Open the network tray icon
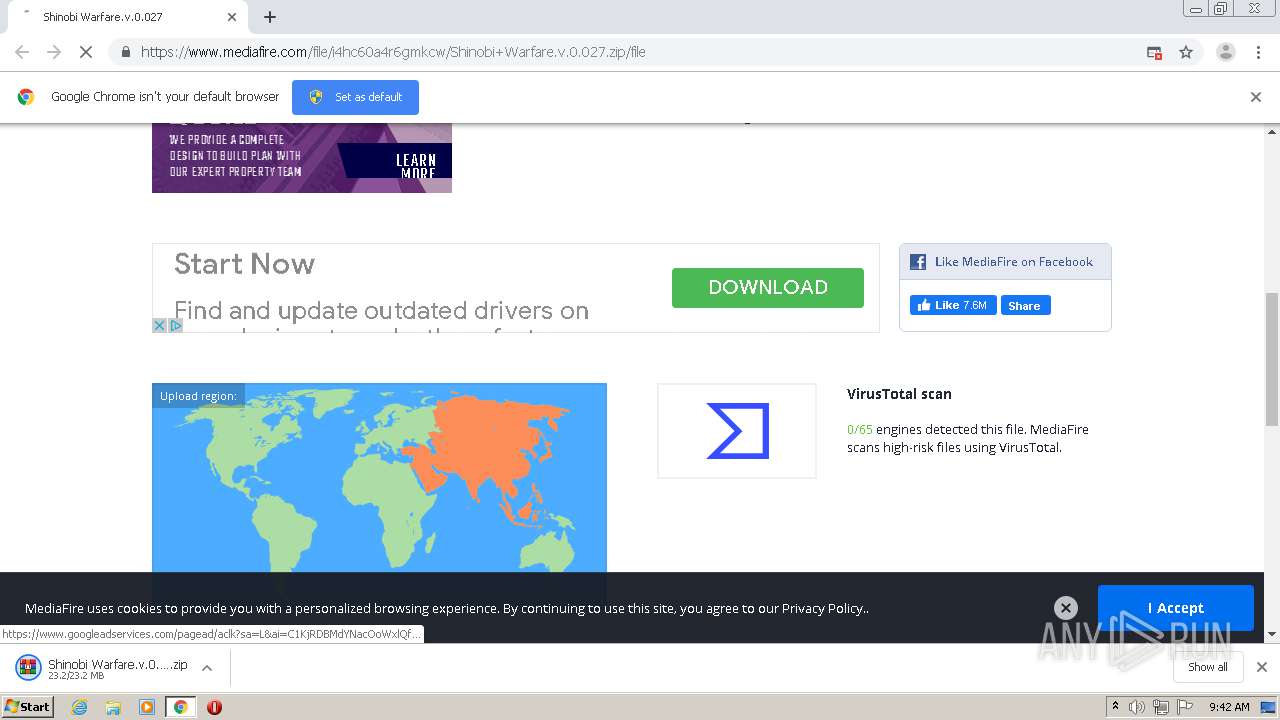The width and height of the screenshot is (1280, 720). (x=1161, y=707)
